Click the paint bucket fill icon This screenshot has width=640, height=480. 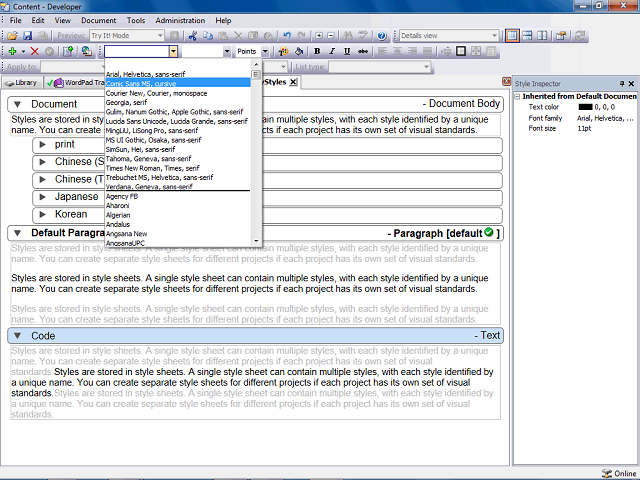pos(299,51)
